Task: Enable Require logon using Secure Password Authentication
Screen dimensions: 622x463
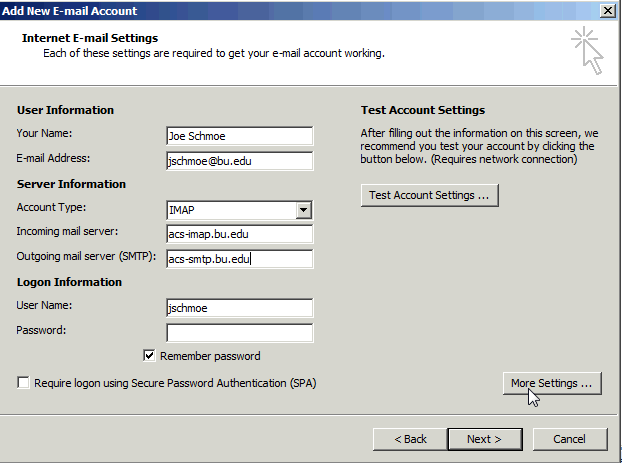Action: [x=23, y=383]
